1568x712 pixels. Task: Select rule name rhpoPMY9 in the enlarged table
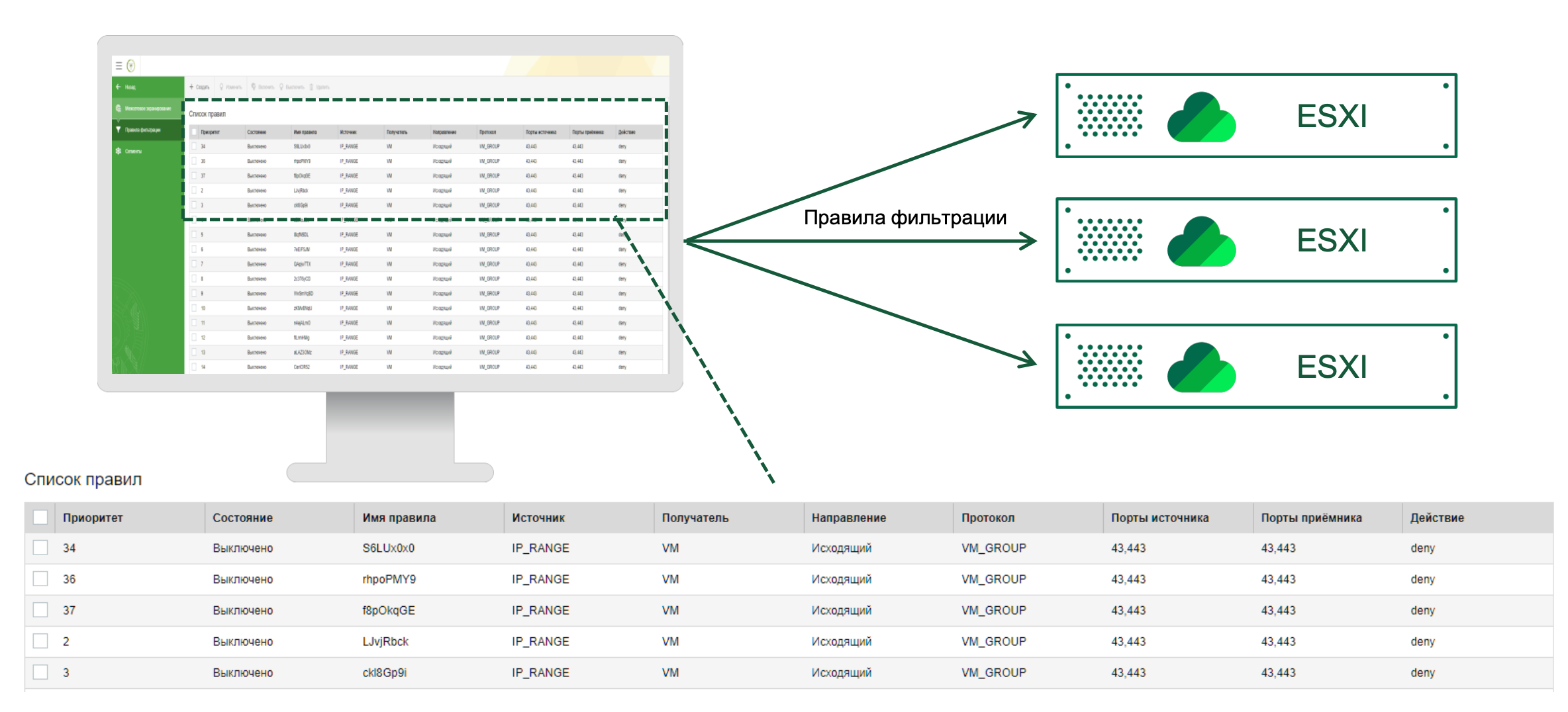click(389, 579)
